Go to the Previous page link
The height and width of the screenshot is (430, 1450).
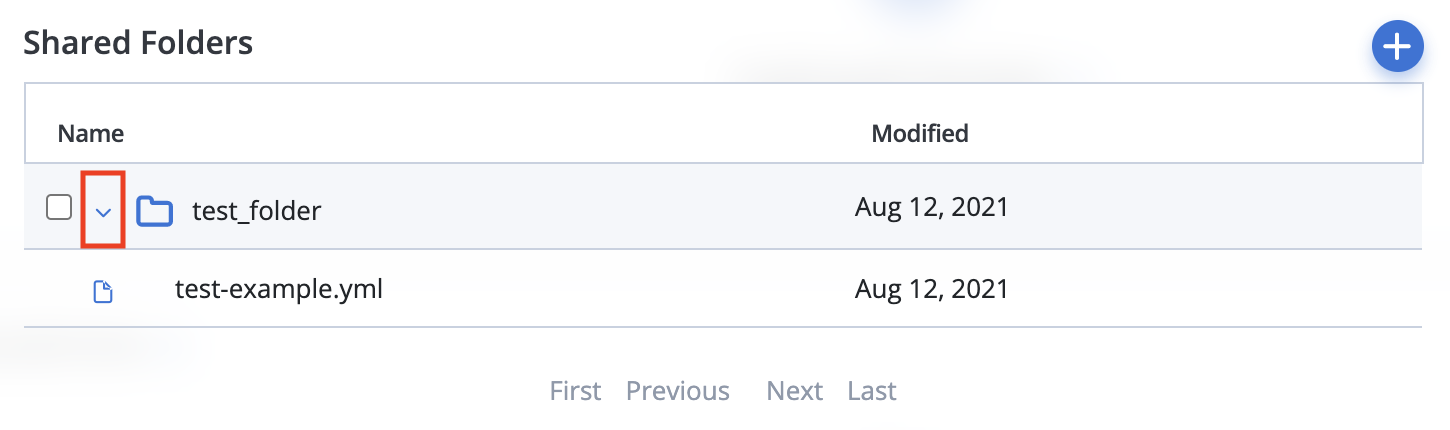678,390
